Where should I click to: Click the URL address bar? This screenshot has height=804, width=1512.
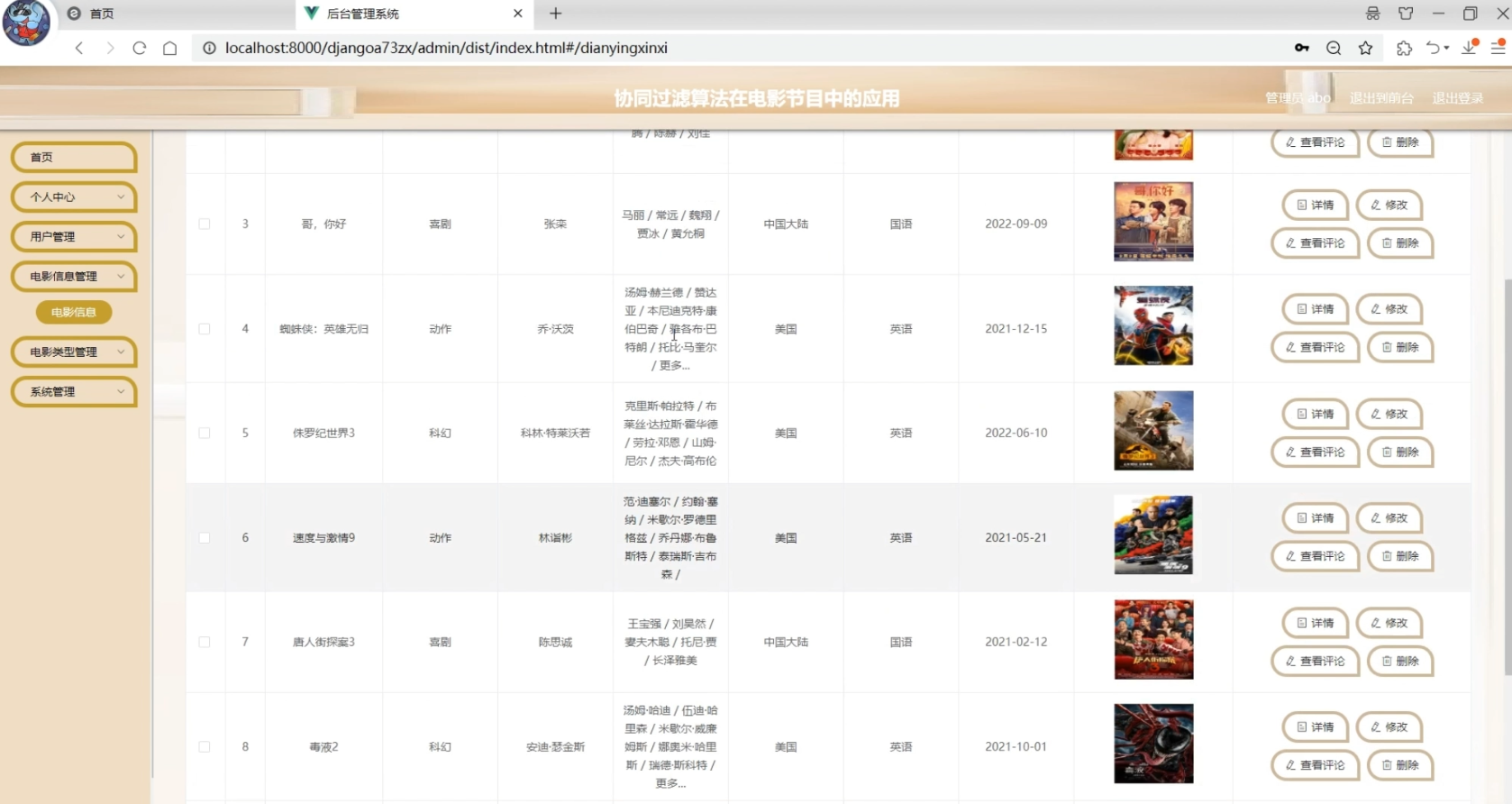tap(739, 48)
